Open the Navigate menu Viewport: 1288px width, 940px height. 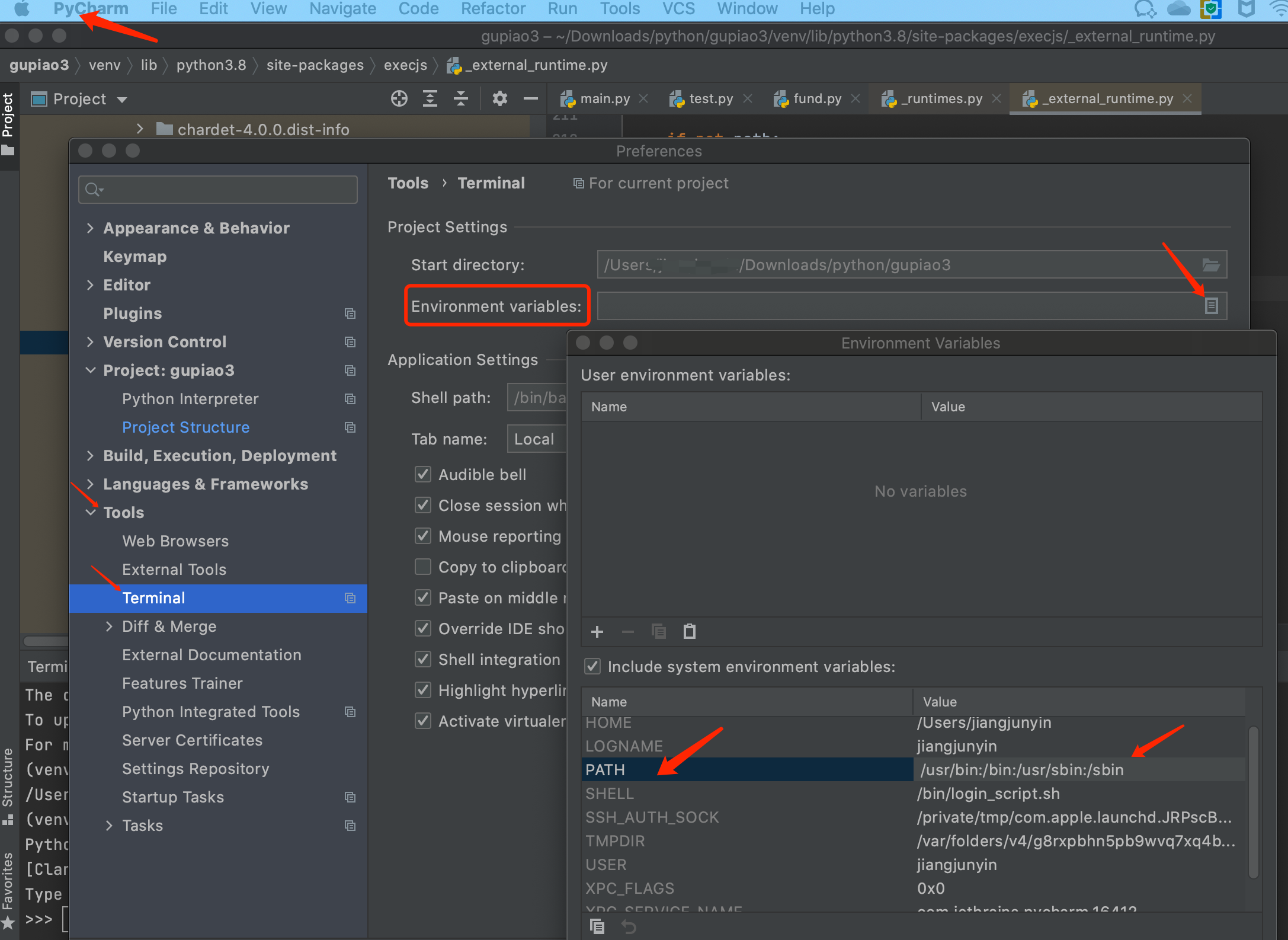[342, 8]
